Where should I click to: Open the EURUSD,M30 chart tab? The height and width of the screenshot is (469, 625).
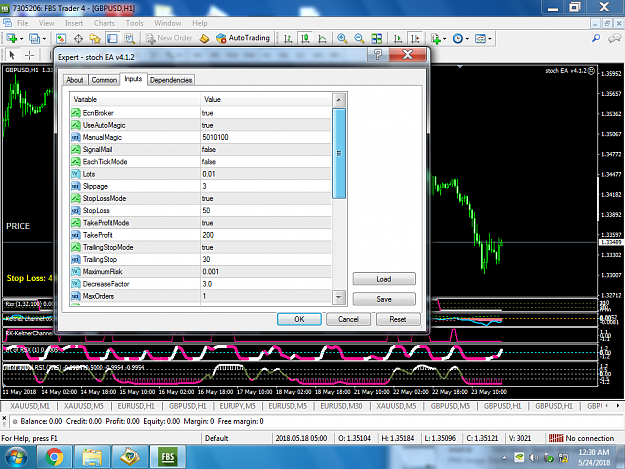[341, 406]
